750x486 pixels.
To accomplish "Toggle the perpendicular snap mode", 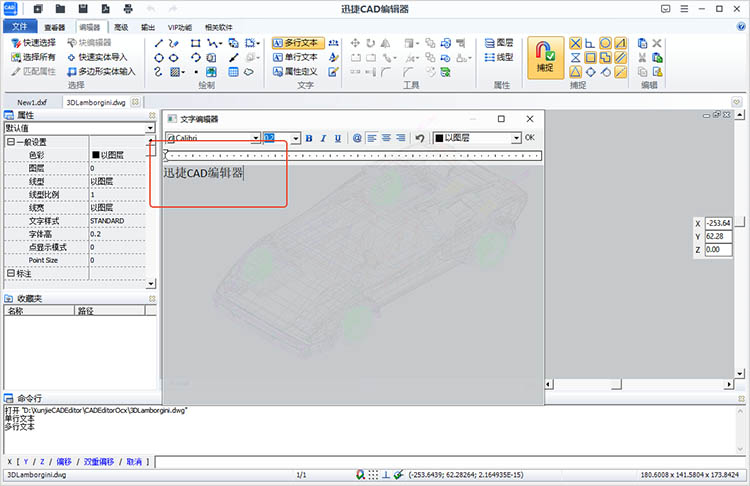I will pyautogui.click(x=590, y=44).
